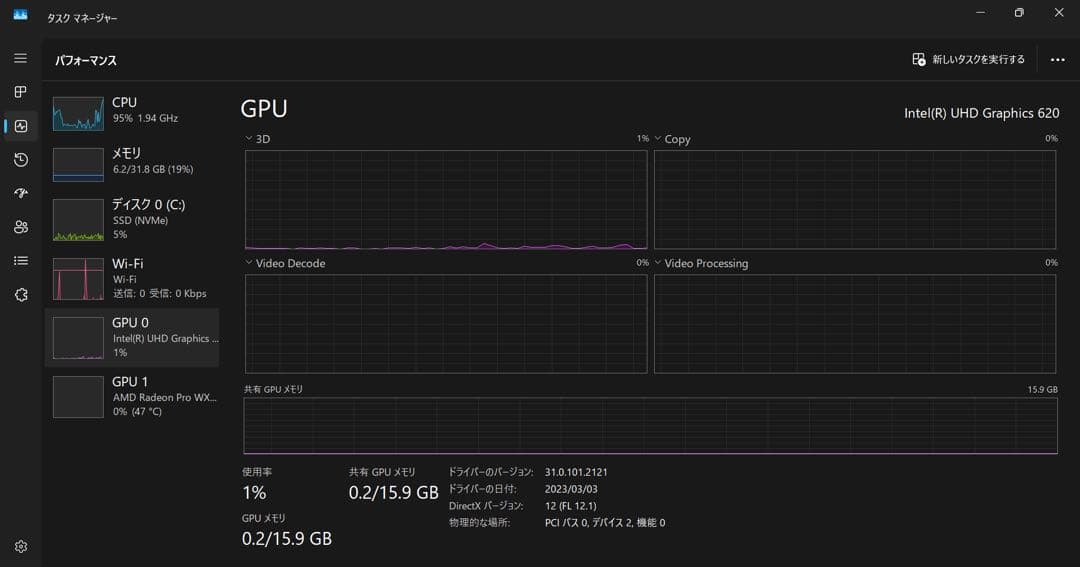Screen dimensions: 1080x567
Task: Open the three-dot more options menu
Action: point(1057,60)
